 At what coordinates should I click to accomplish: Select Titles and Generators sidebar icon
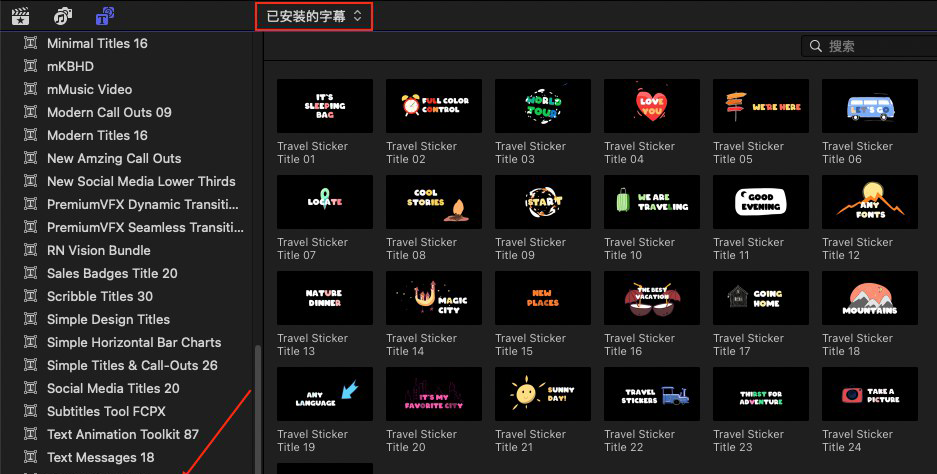point(105,16)
